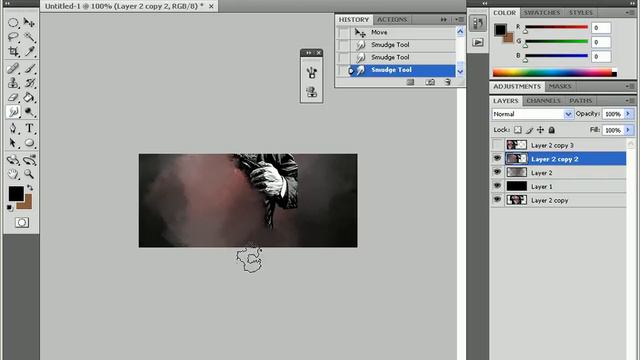This screenshot has height=360, width=640.
Task: Select the Move tool in toolbox
Action: click(x=29, y=22)
